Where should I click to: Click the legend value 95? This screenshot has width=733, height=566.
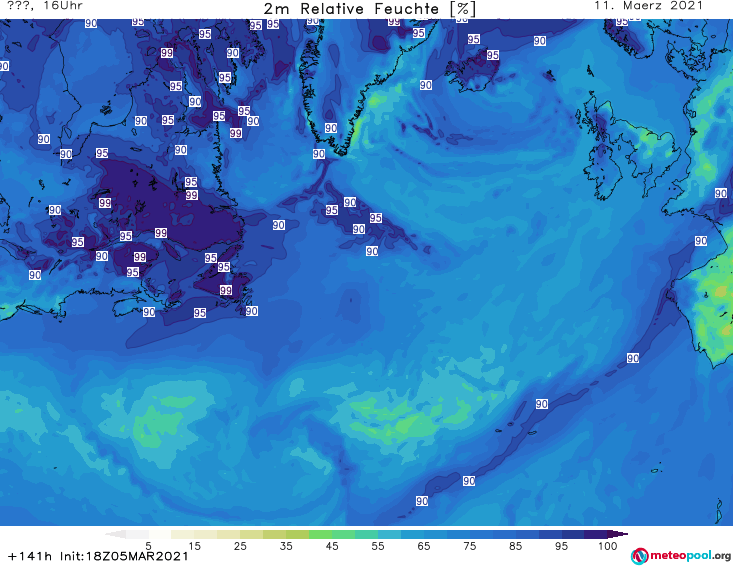[x=561, y=545]
